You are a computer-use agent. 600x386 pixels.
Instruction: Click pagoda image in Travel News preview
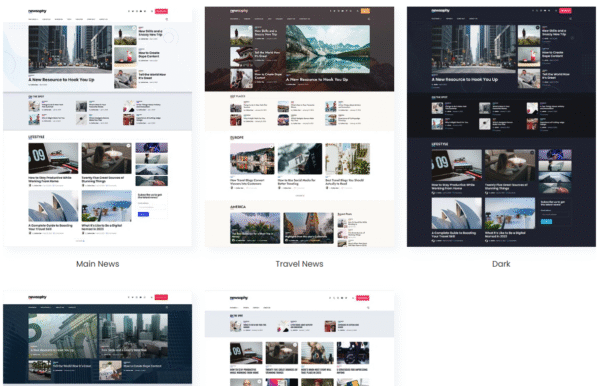(x=241, y=57)
